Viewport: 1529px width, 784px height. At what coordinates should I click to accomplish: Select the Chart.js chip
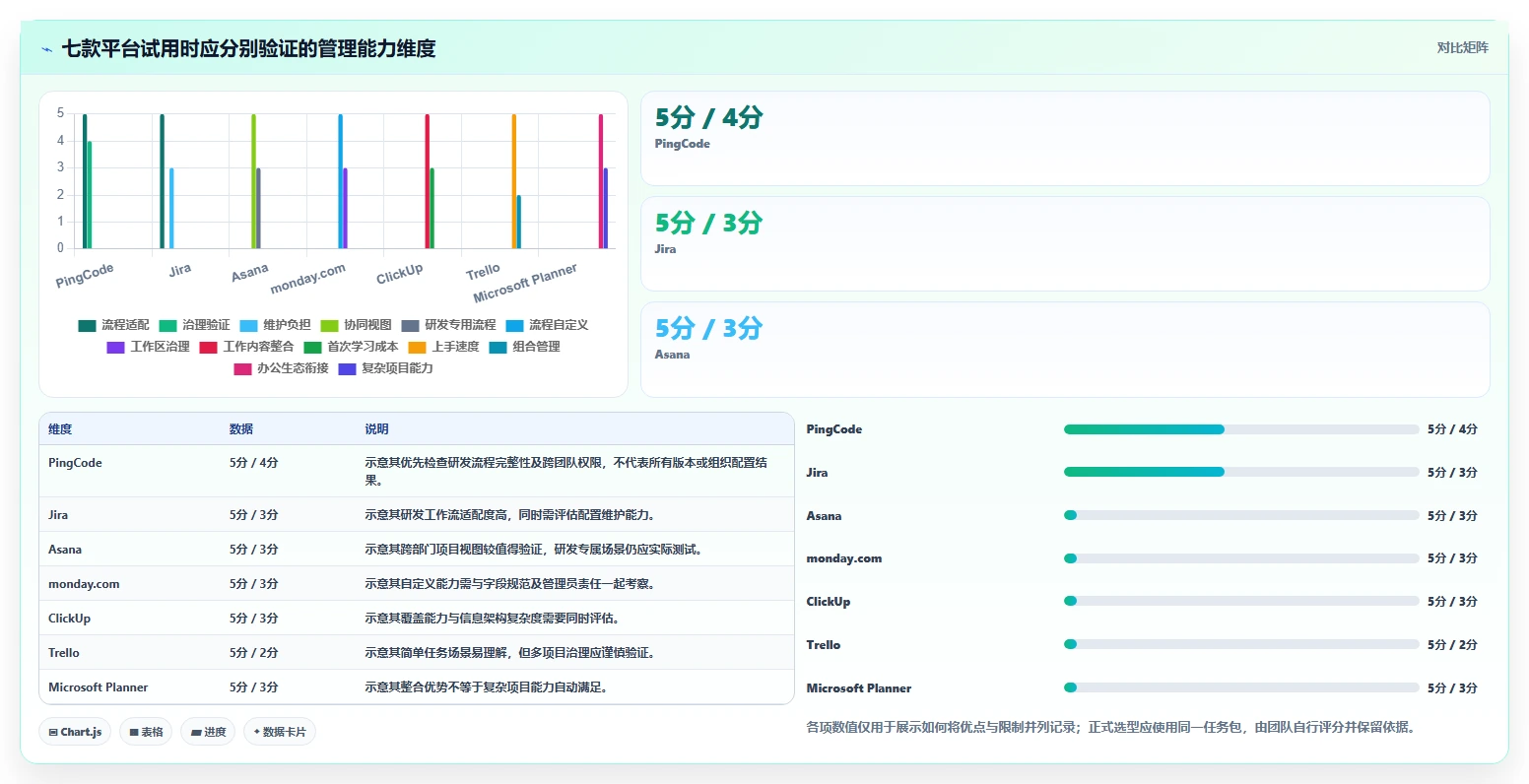(75, 732)
